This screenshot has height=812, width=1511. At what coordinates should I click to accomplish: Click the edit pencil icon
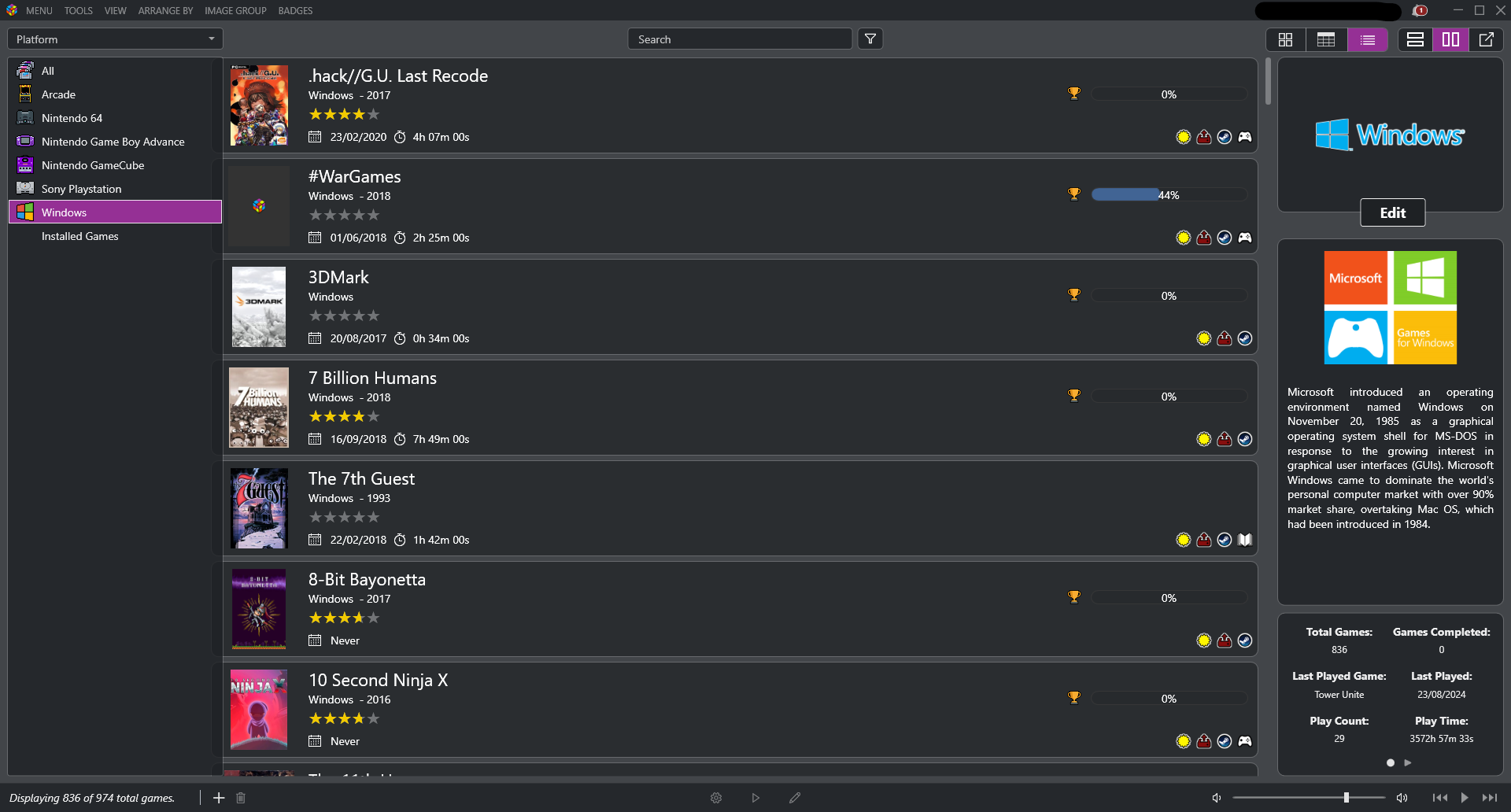(795, 798)
